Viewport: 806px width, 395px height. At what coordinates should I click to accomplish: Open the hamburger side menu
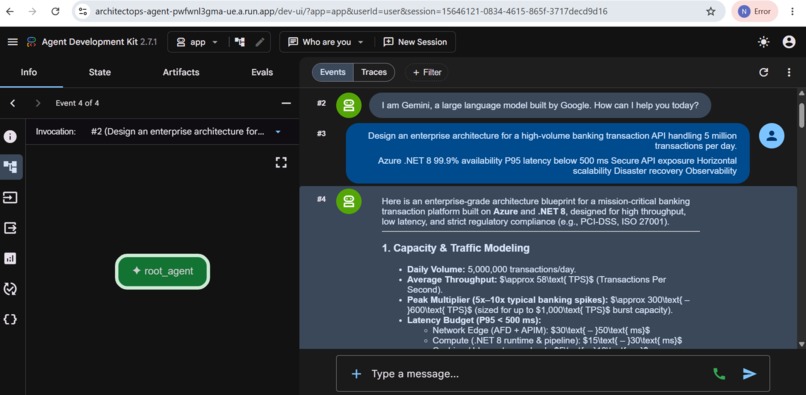pyautogui.click(x=13, y=42)
